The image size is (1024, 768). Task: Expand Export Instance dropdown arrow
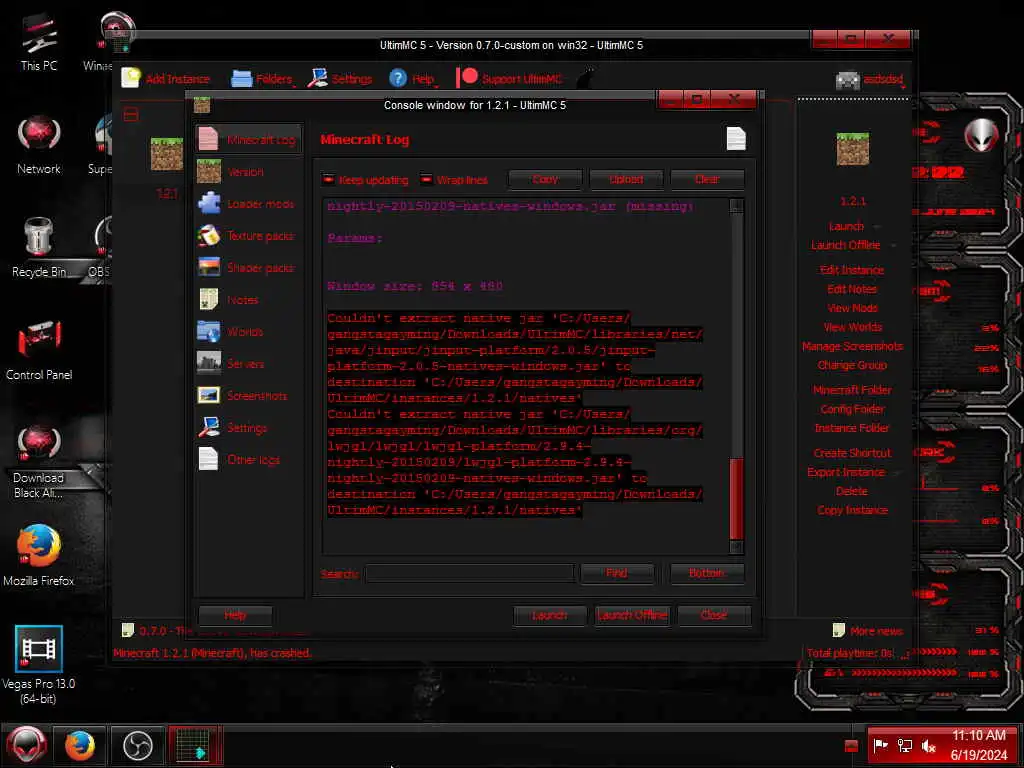tap(897, 473)
